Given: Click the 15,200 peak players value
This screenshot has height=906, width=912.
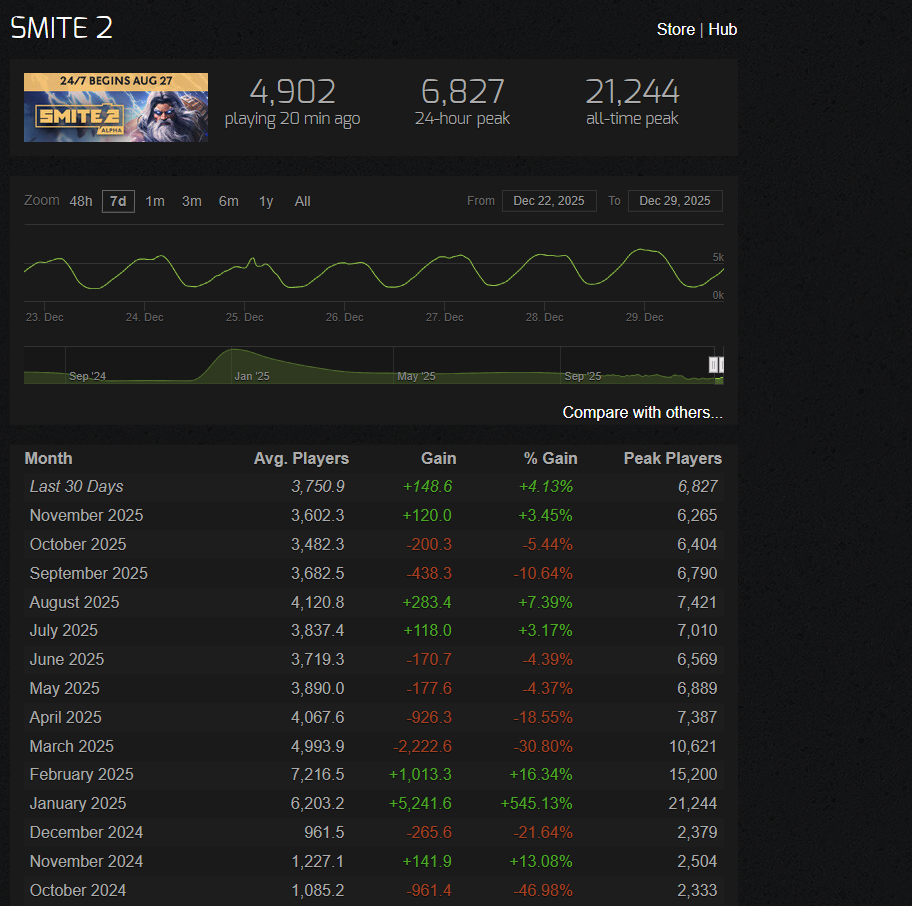Looking at the screenshot, I should 693,775.
